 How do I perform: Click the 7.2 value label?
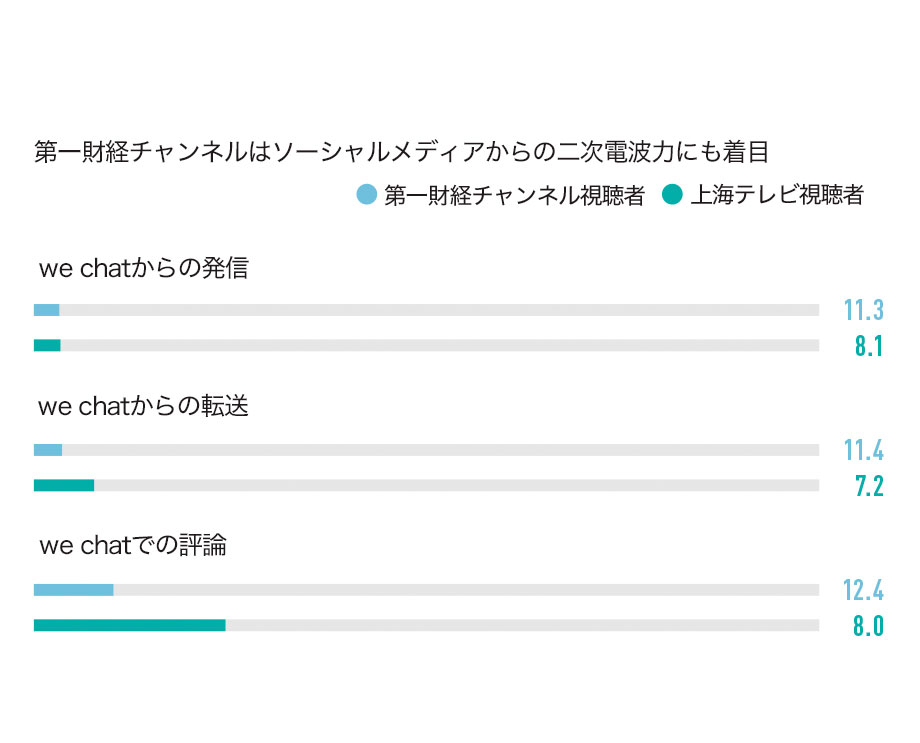click(869, 486)
